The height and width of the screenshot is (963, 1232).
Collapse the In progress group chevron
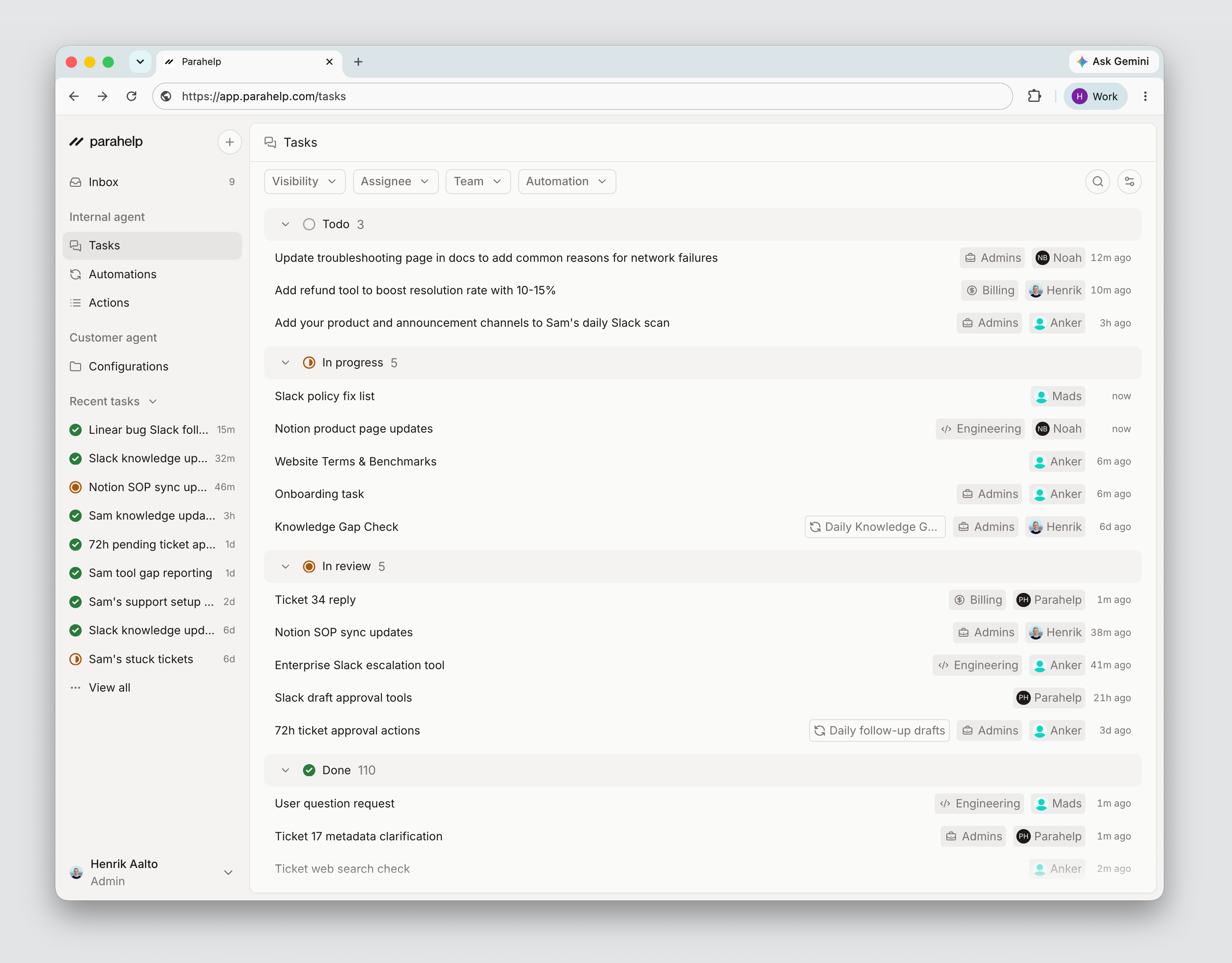coord(285,363)
